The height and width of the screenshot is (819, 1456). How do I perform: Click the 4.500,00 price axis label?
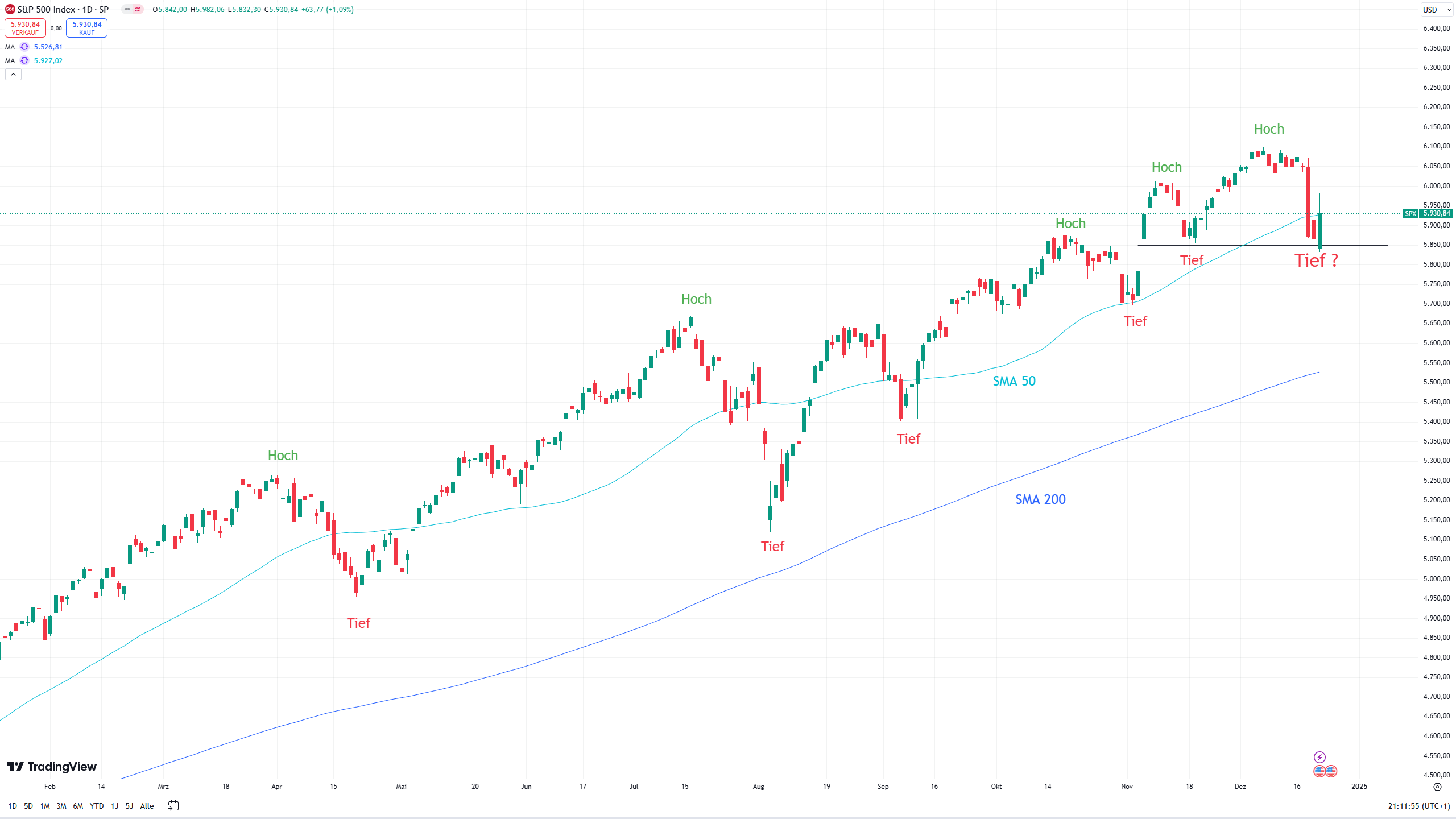pyautogui.click(x=1436, y=775)
